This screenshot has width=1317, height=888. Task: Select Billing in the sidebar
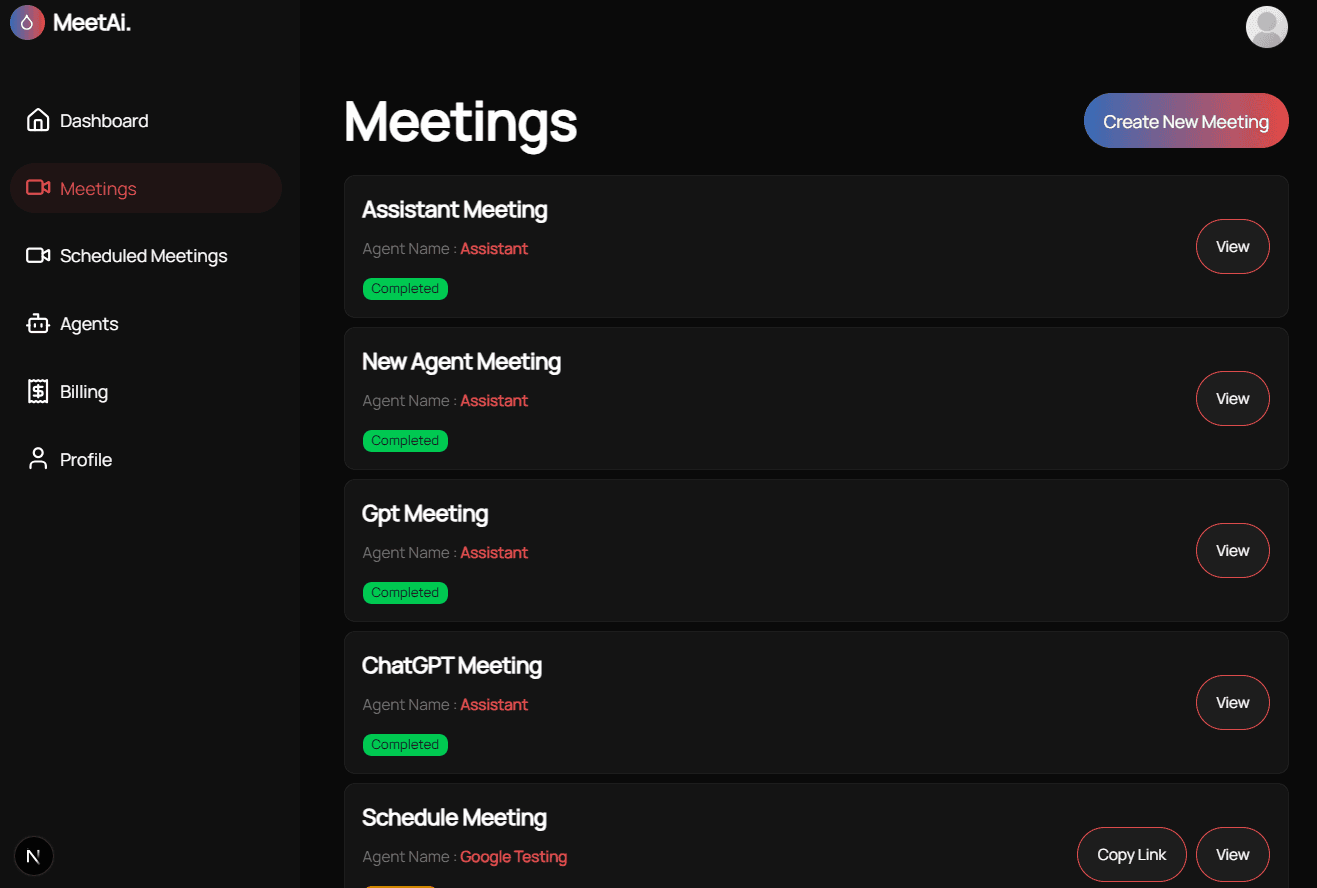click(84, 392)
